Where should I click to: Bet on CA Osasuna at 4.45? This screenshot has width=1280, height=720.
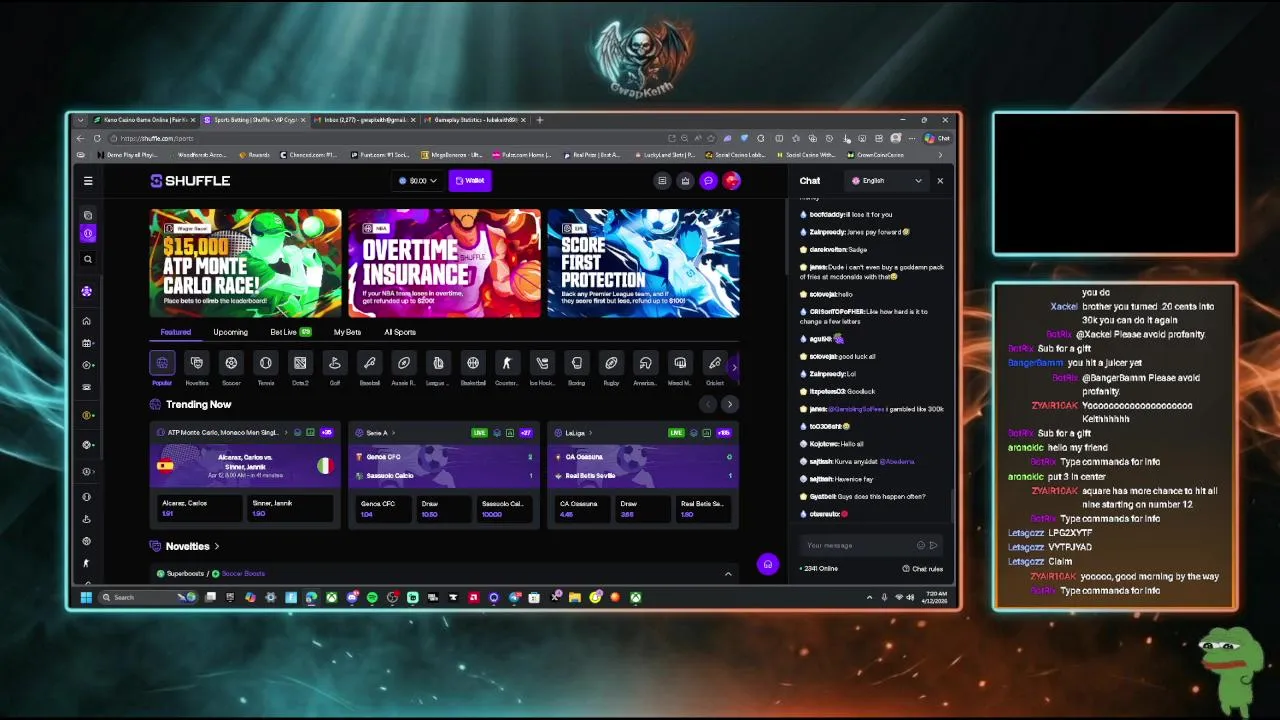point(583,508)
